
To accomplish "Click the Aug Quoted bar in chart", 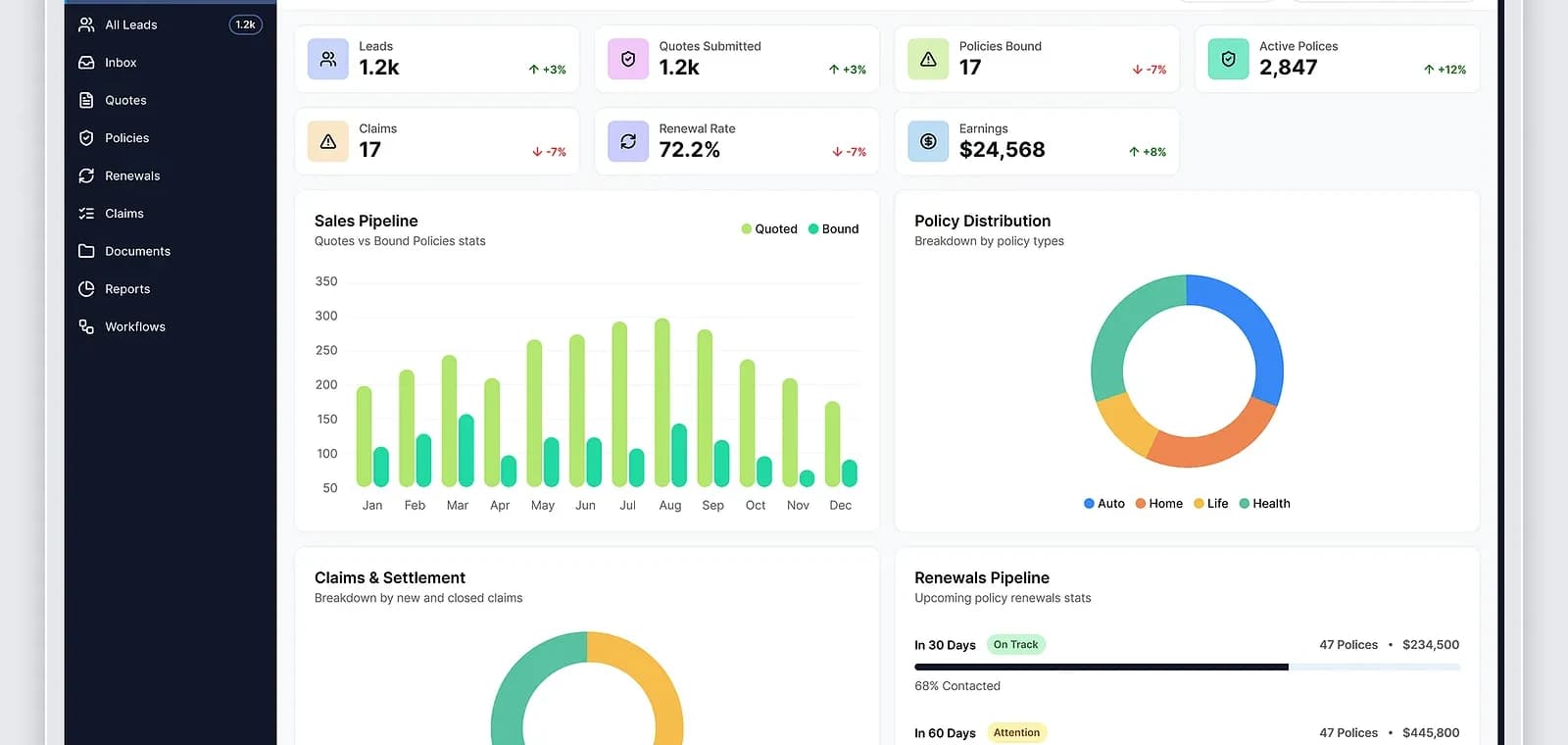I will click(x=662, y=403).
